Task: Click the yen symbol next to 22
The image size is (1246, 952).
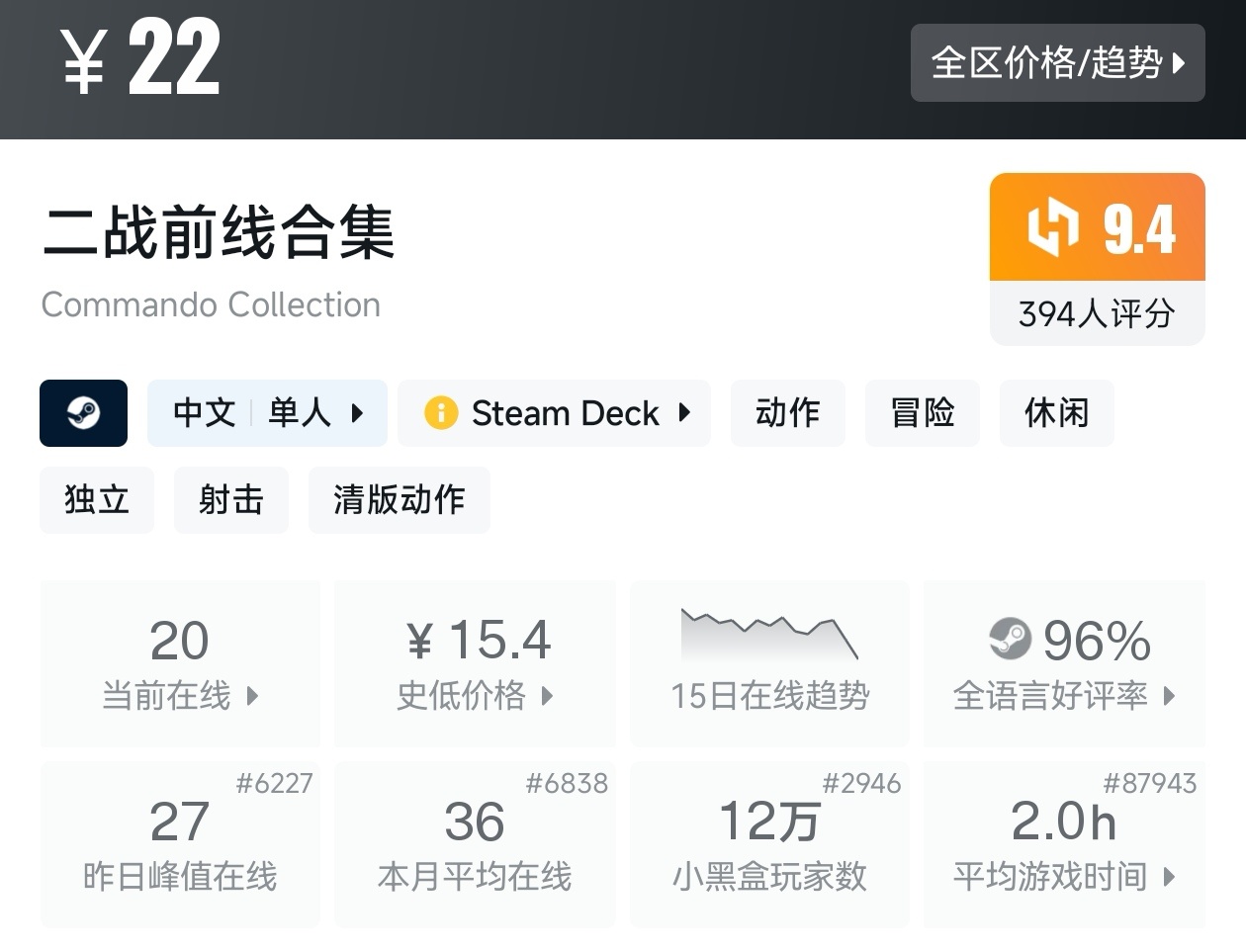Action: (x=84, y=61)
